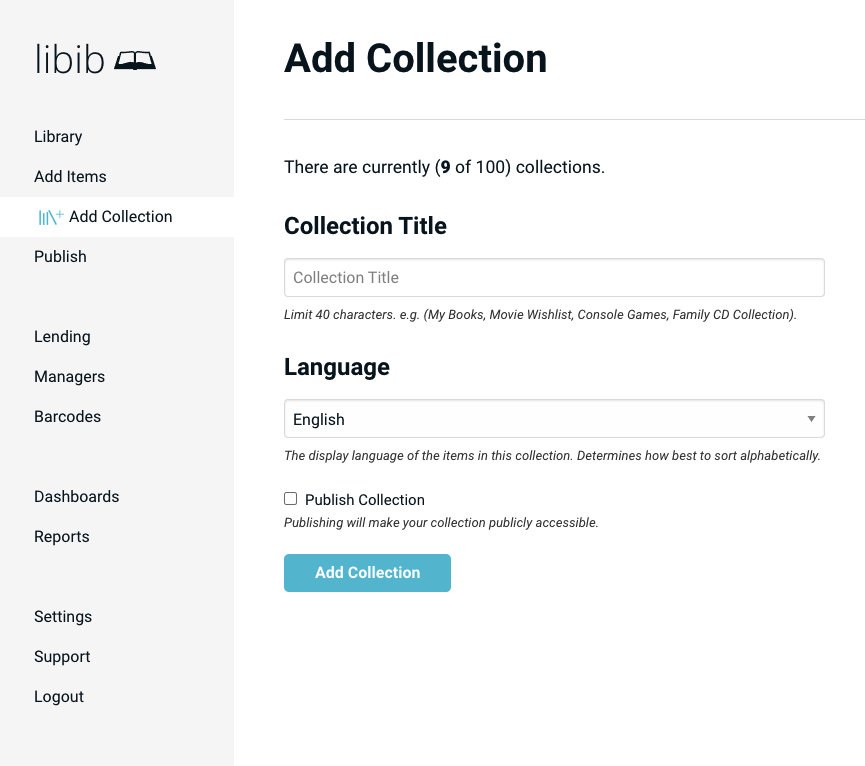This screenshot has height=766, width=865.
Task: Enable the Publish Collection checkbox
Action: [x=290, y=498]
